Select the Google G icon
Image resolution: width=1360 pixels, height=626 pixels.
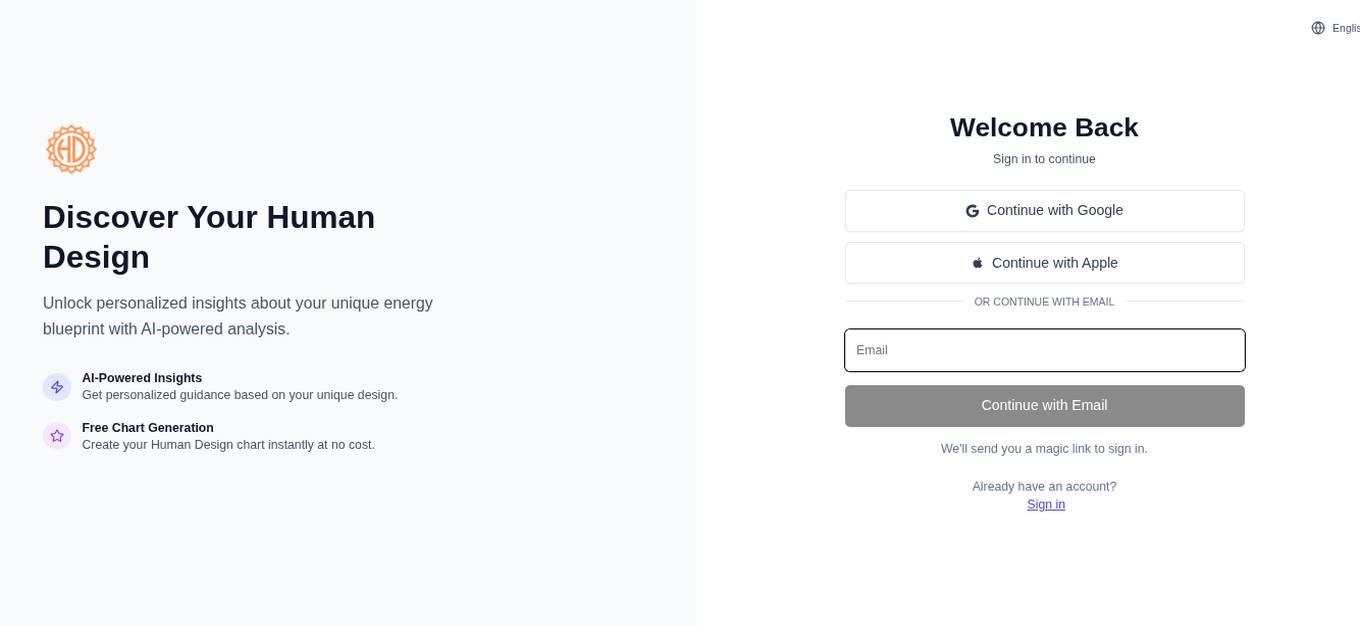tap(971, 210)
